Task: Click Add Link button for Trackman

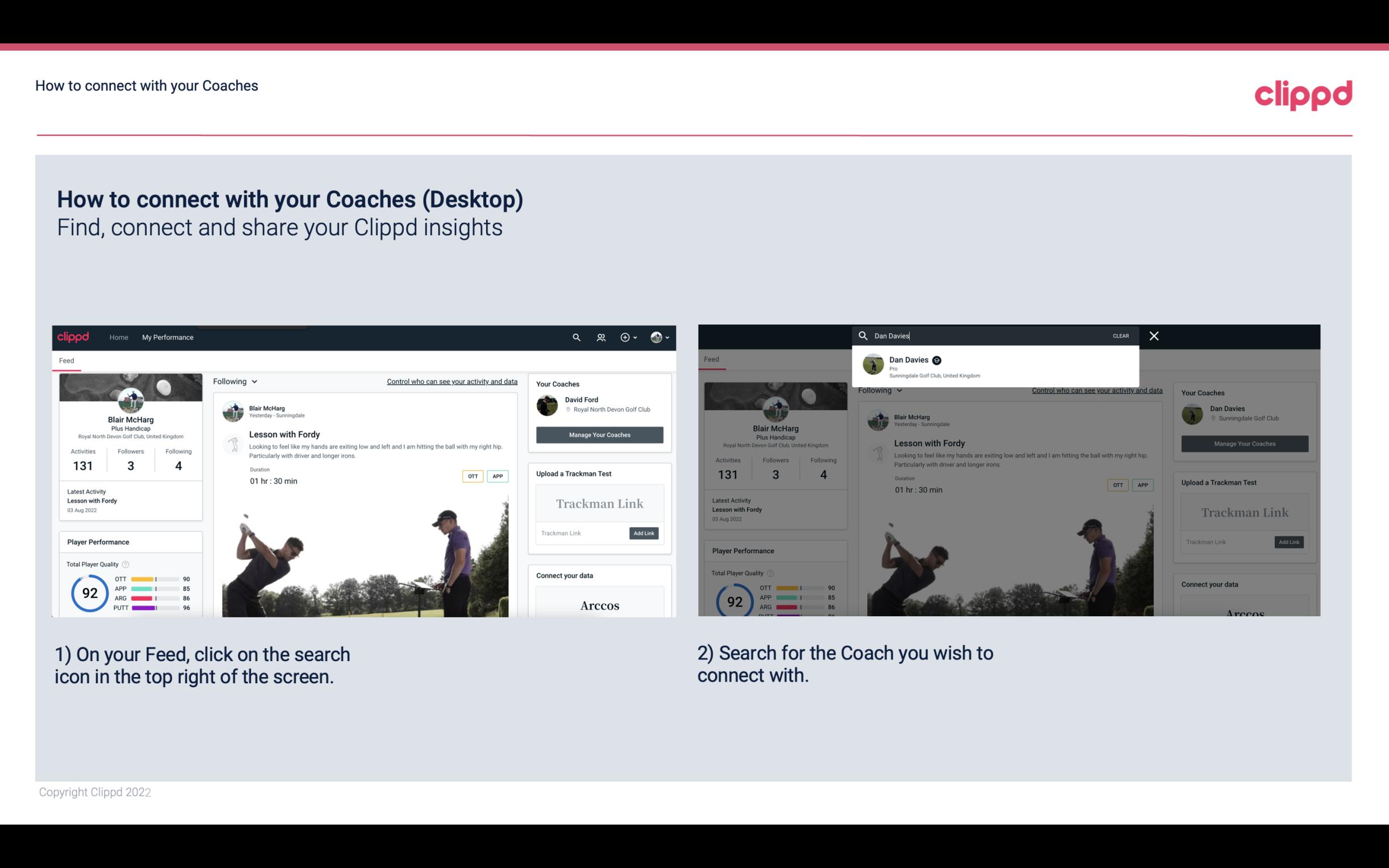Action: click(x=644, y=533)
